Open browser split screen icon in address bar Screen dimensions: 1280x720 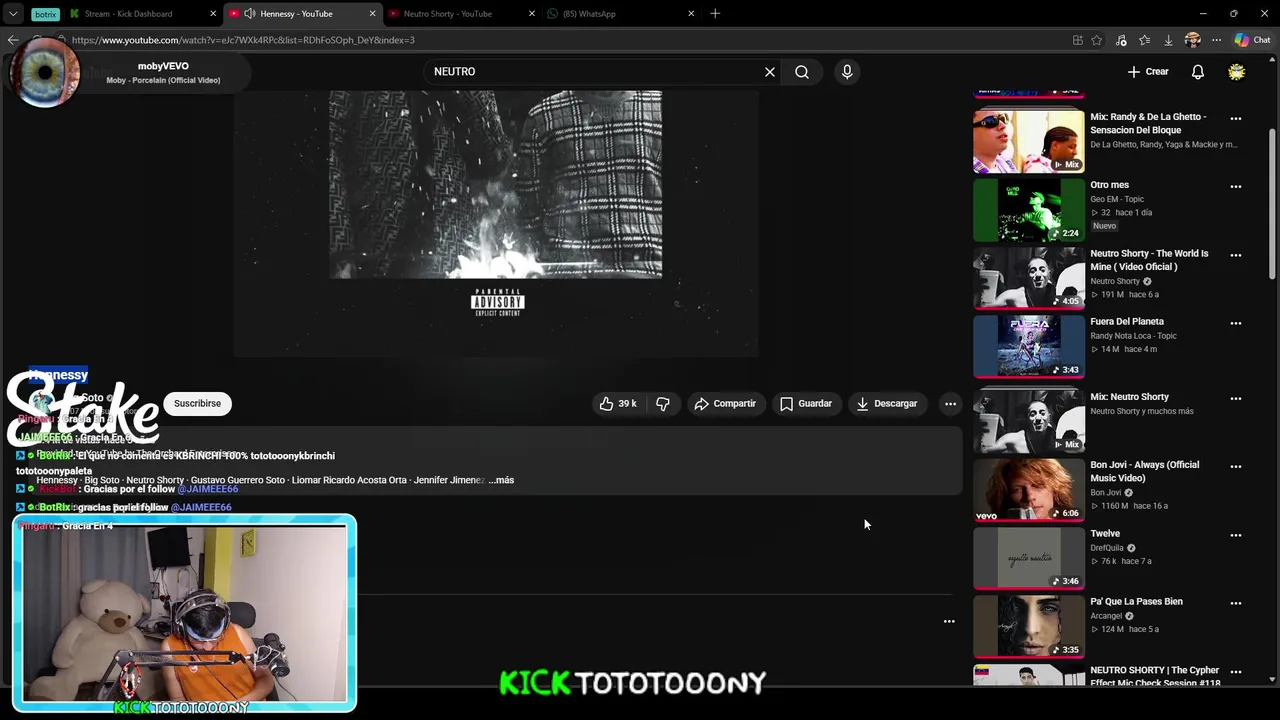coord(1077,40)
